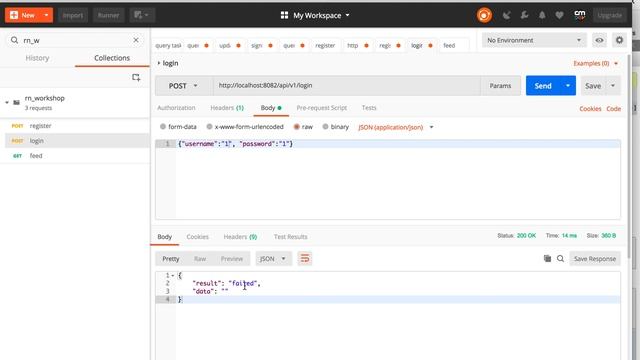The image size is (640, 360).
Task: Click the environment quick look eye icon
Action: [599, 40]
